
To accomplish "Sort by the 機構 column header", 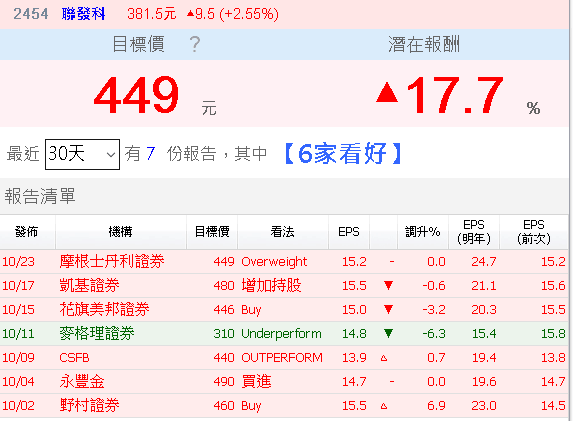I will tap(121, 232).
